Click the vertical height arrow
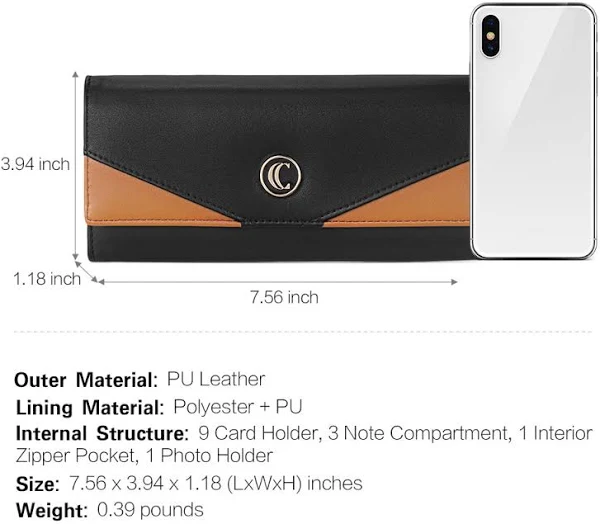Viewport: 600px width, 524px height. click(76, 166)
